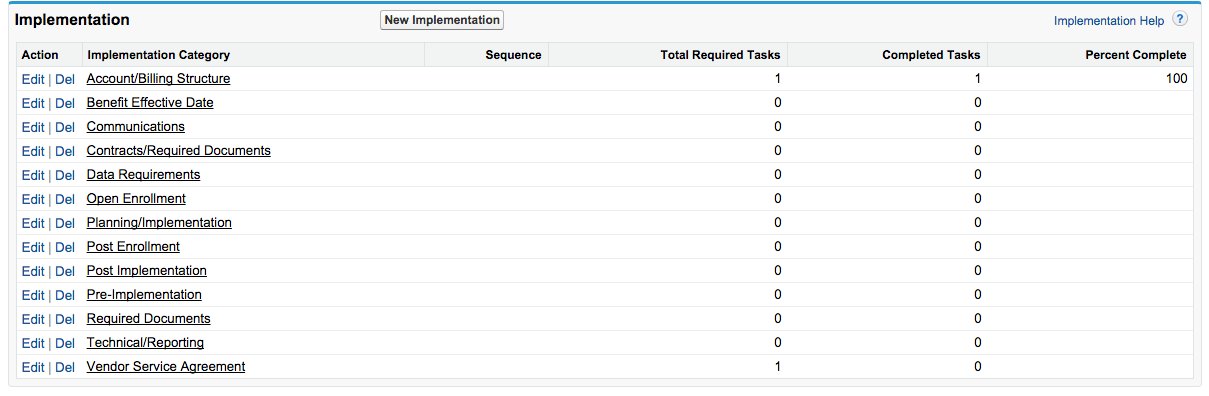Edit the Planning/Implementation row
This screenshot has width=1209, height=396.
(32, 223)
